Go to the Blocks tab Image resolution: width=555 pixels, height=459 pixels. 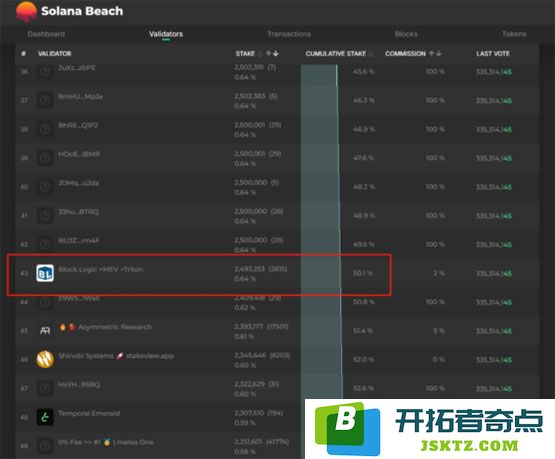coord(406,34)
